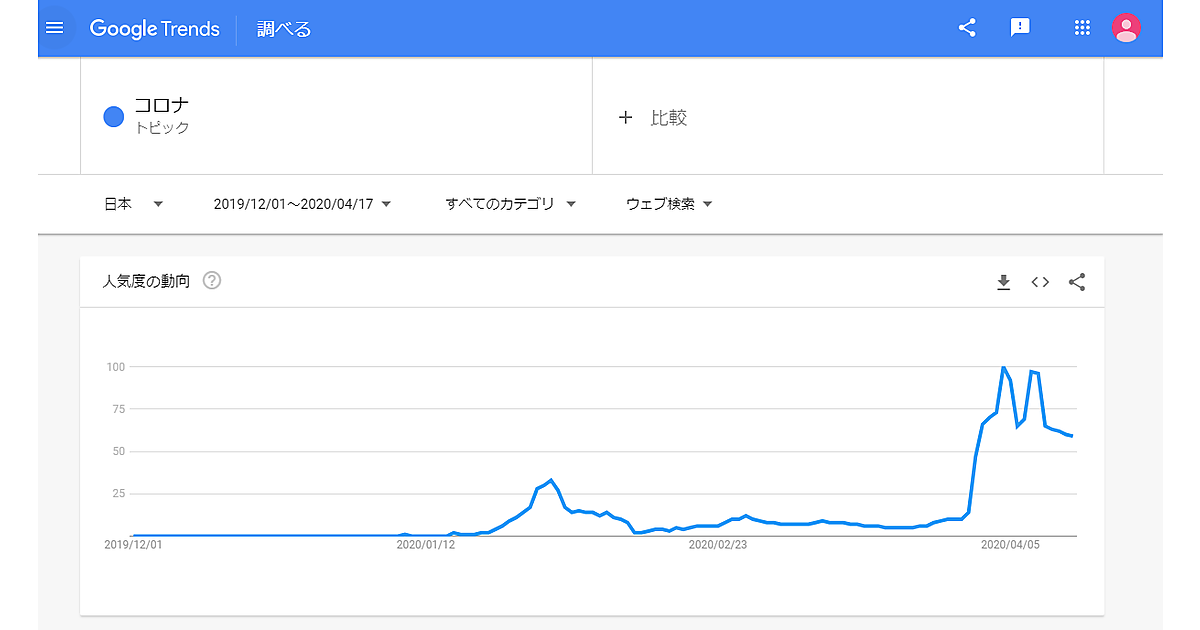Click the blue コロナ color dot
The image size is (1200, 630).
pyautogui.click(x=114, y=117)
